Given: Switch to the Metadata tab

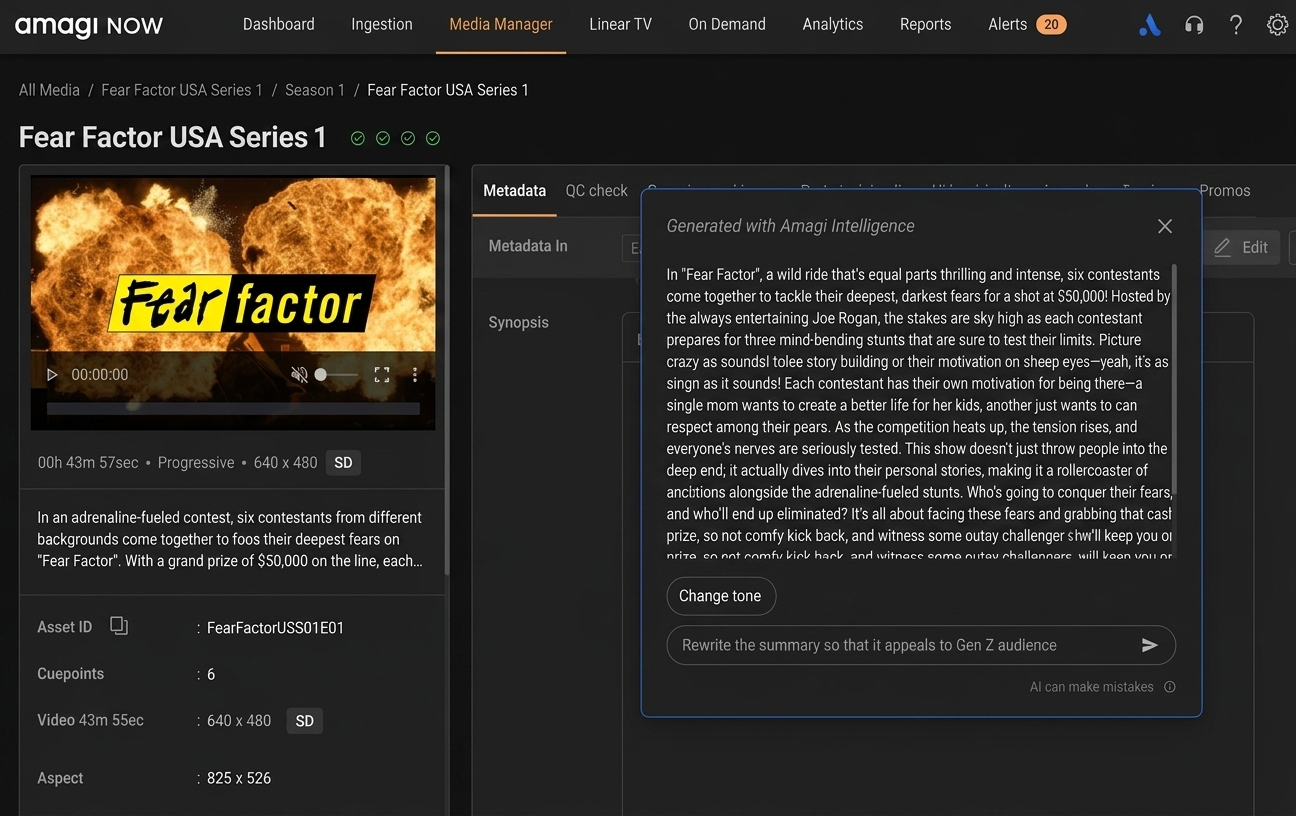Looking at the screenshot, I should pyautogui.click(x=515, y=191).
